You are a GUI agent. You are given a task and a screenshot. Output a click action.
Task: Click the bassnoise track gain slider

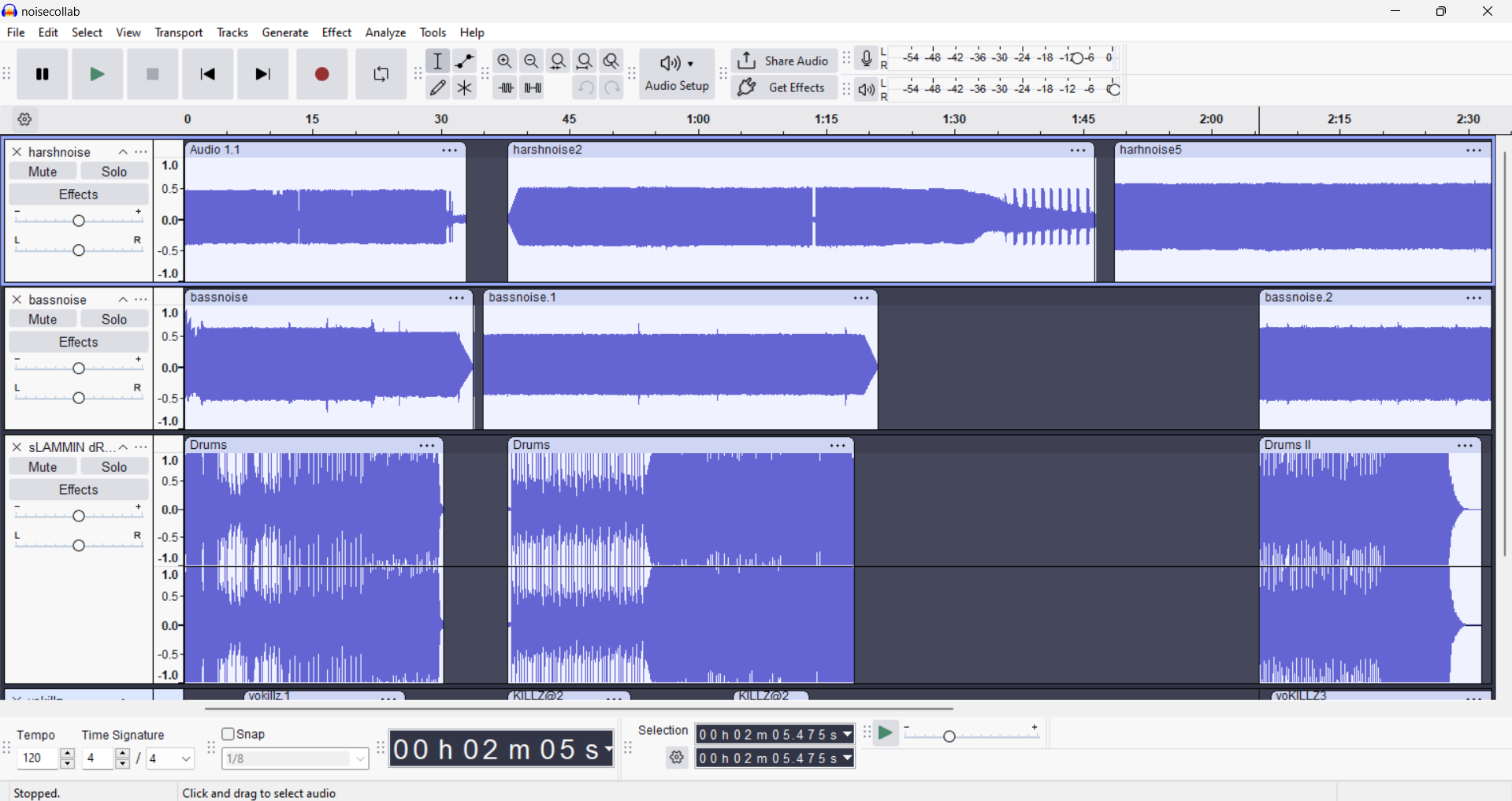pos(79,368)
